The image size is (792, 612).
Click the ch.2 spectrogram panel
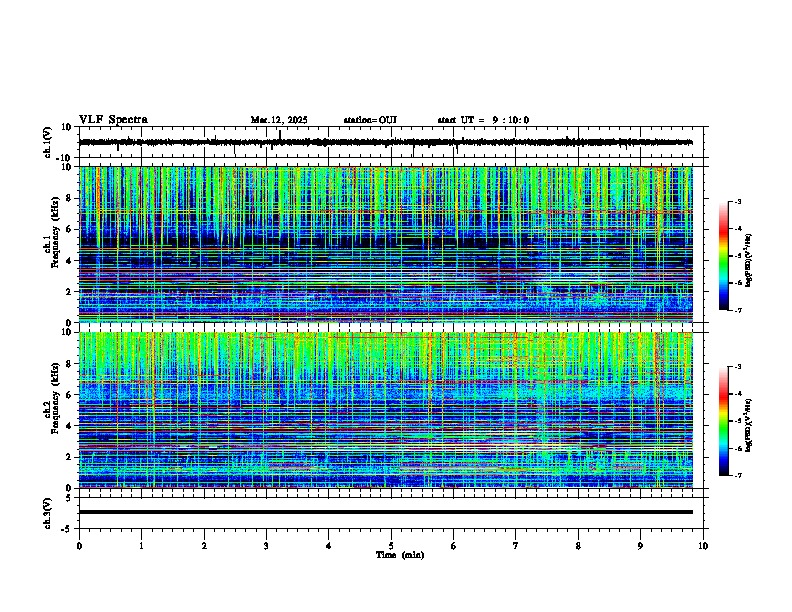(x=386, y=410)
